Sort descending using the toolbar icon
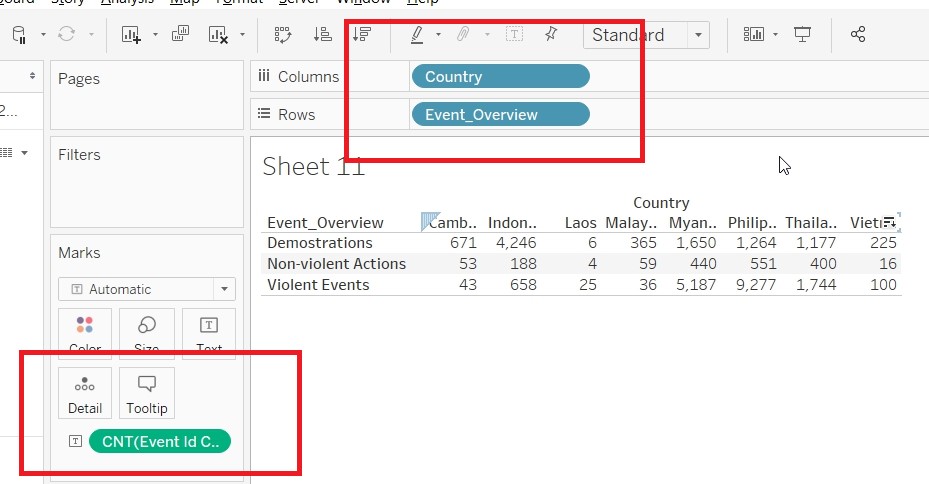Screen dimensions: 929x484 (x=362, y=34)
